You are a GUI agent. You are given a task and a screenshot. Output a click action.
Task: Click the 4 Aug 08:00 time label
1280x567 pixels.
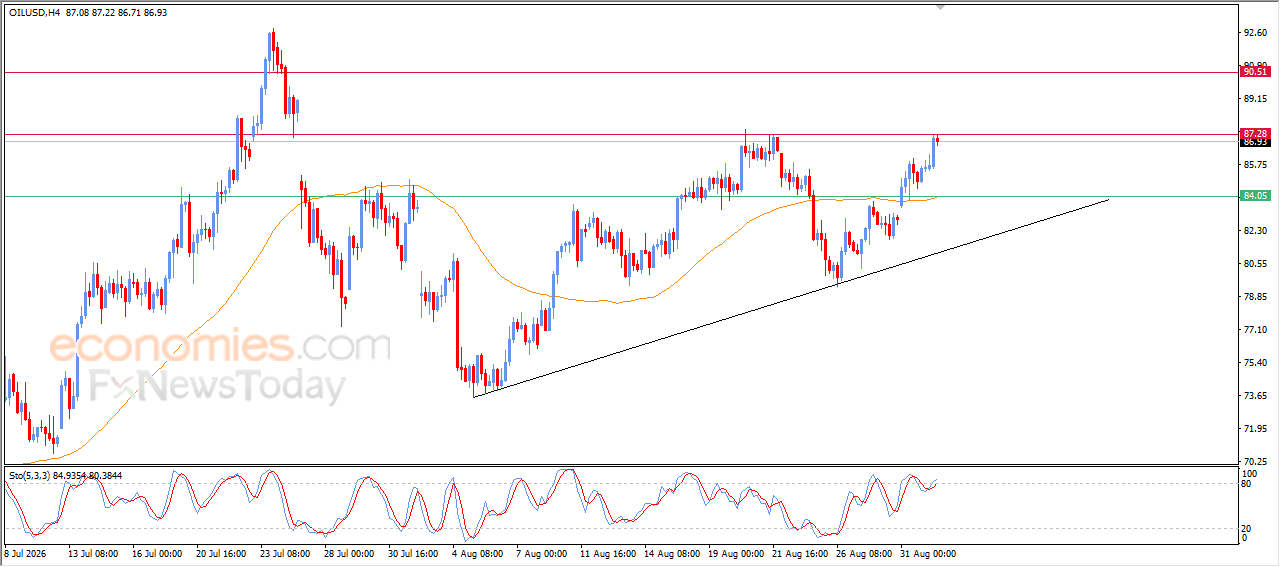click(x=476, y=552)
